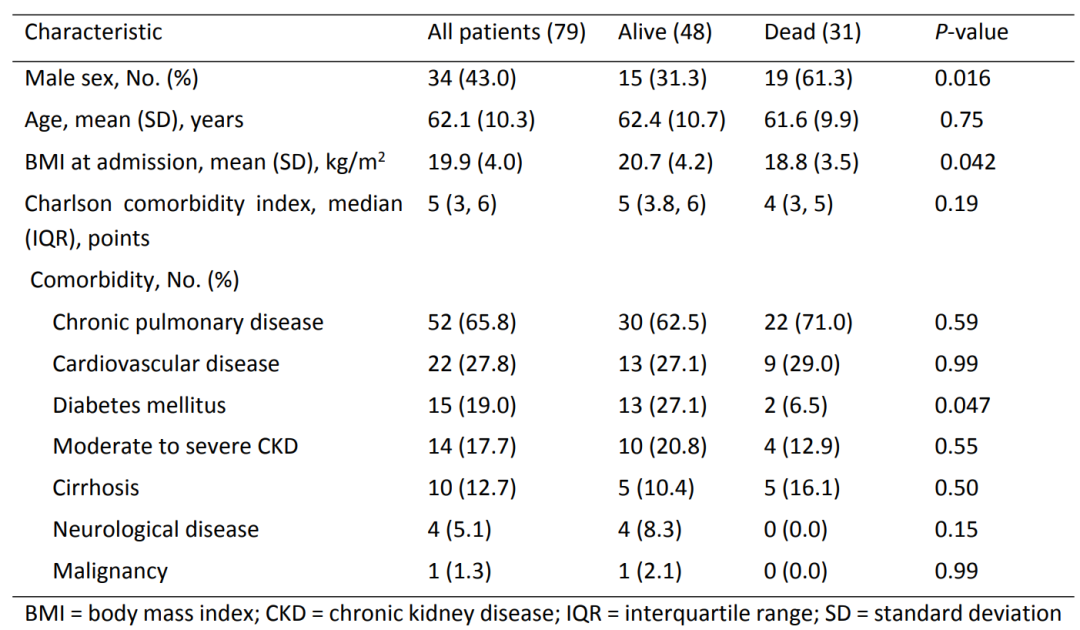Select the Alive (48) column header
1080x630 pixels.
[x=665, y=32]
